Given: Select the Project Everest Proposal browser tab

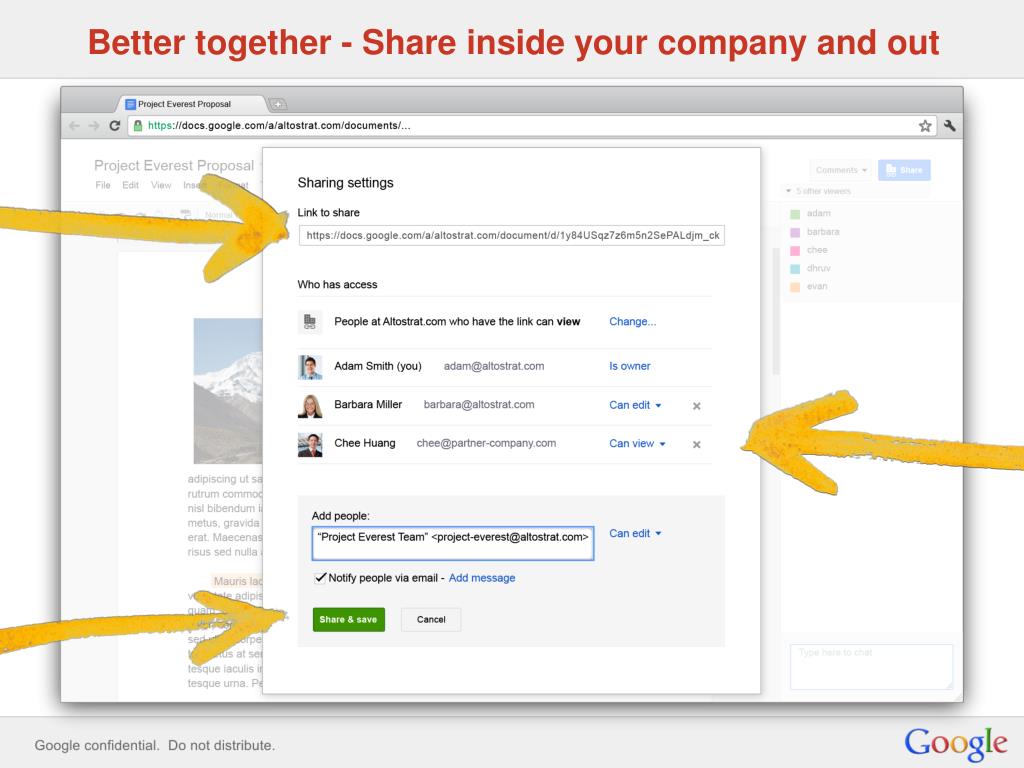Looking at the screenshot, I should pyautogui.click(x=192, y=104).
